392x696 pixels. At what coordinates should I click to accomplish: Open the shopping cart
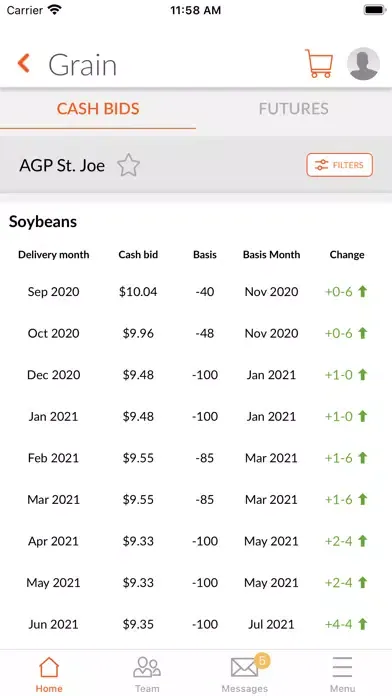(x=319, y=63)
